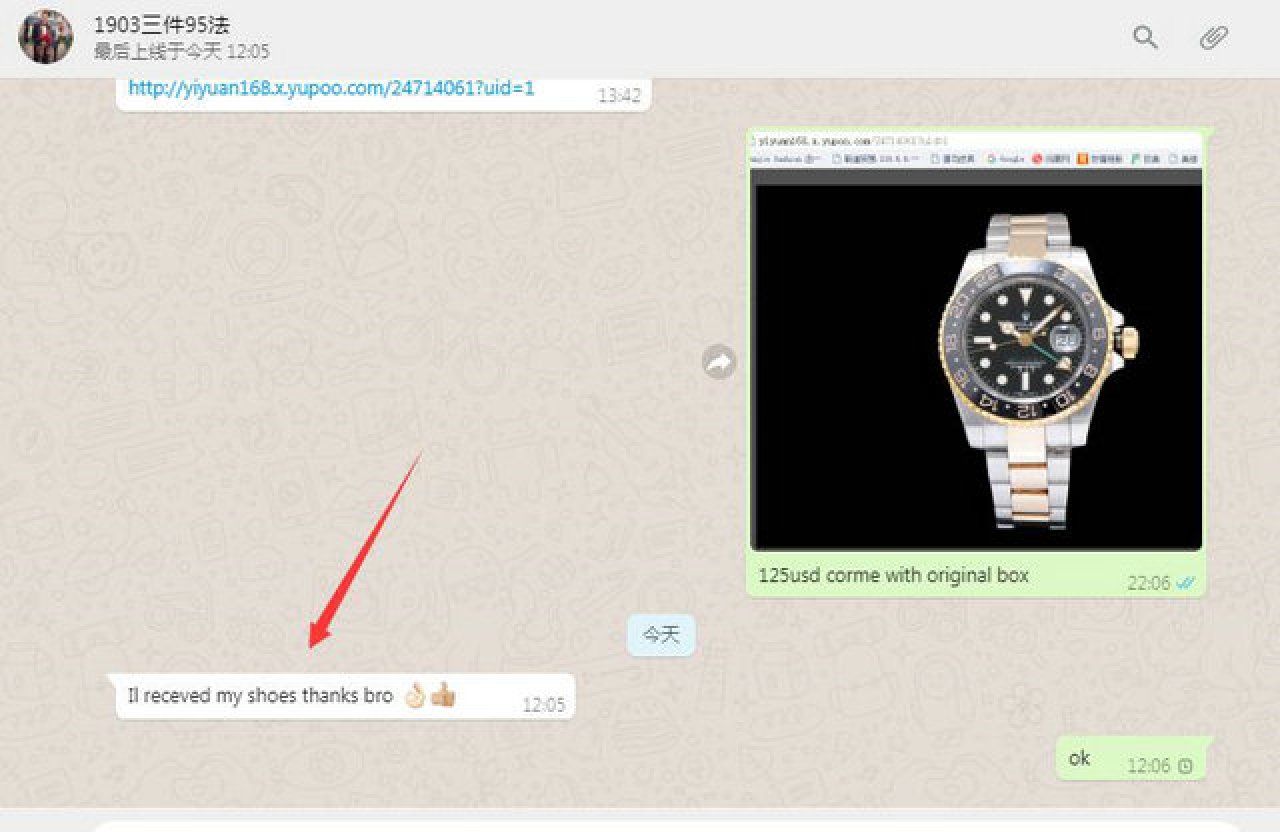Image resolution: width=1280 pixels, height=832 pixels.
Task: Open the yiyuan168.x.yupoo.com link
Action: (x=331, y=88)
